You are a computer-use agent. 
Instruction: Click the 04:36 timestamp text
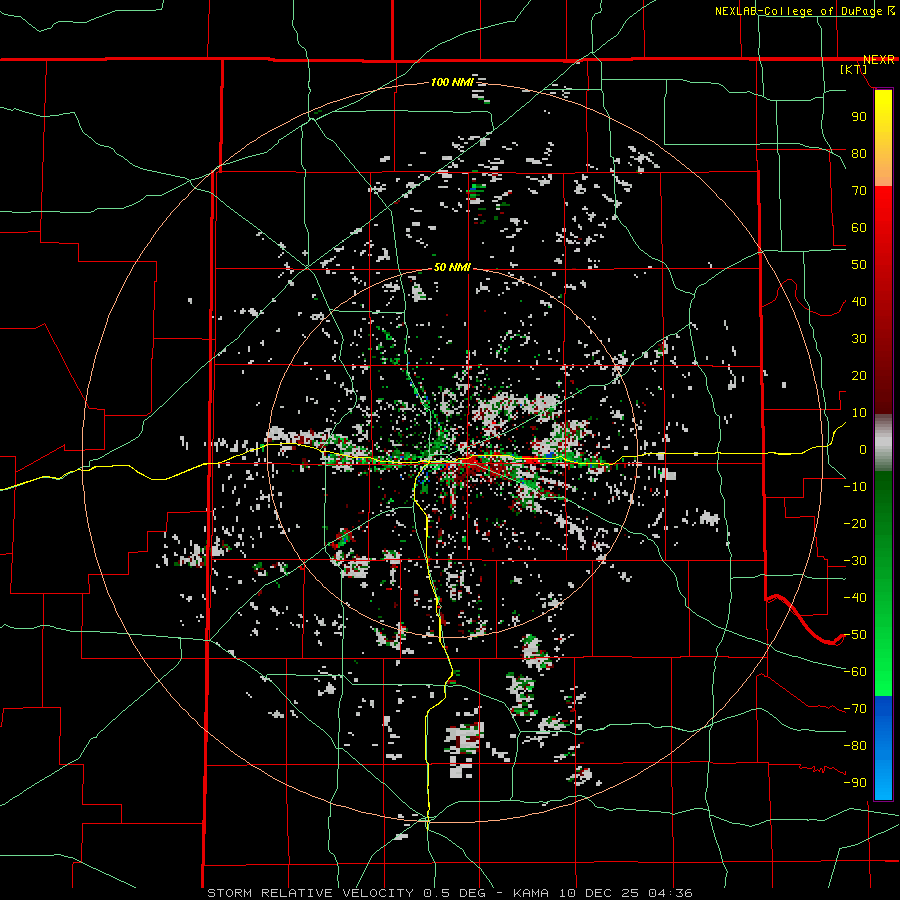click(x=671, y=893)
